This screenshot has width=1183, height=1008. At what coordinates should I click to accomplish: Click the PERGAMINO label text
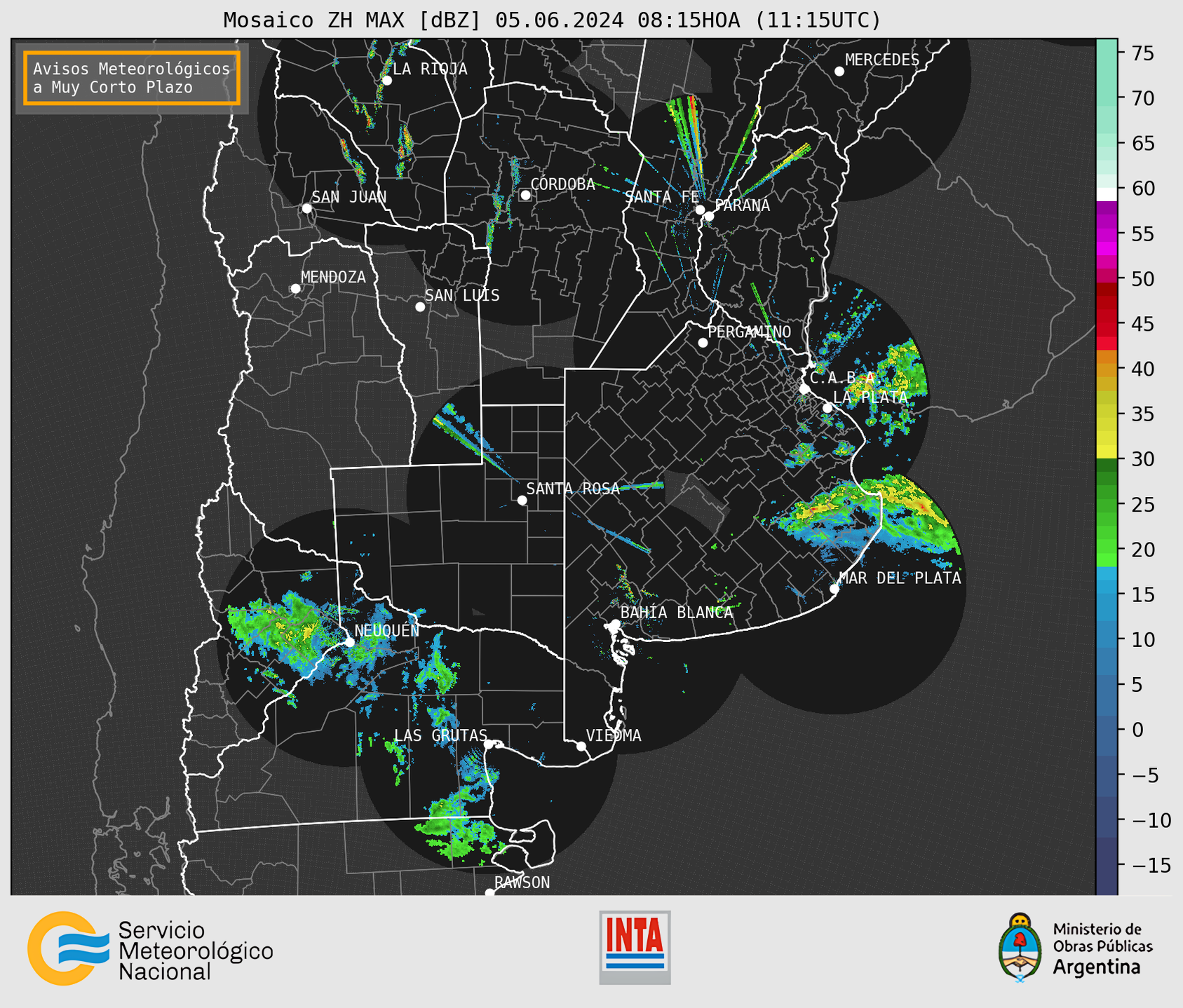tap(749, 332)
